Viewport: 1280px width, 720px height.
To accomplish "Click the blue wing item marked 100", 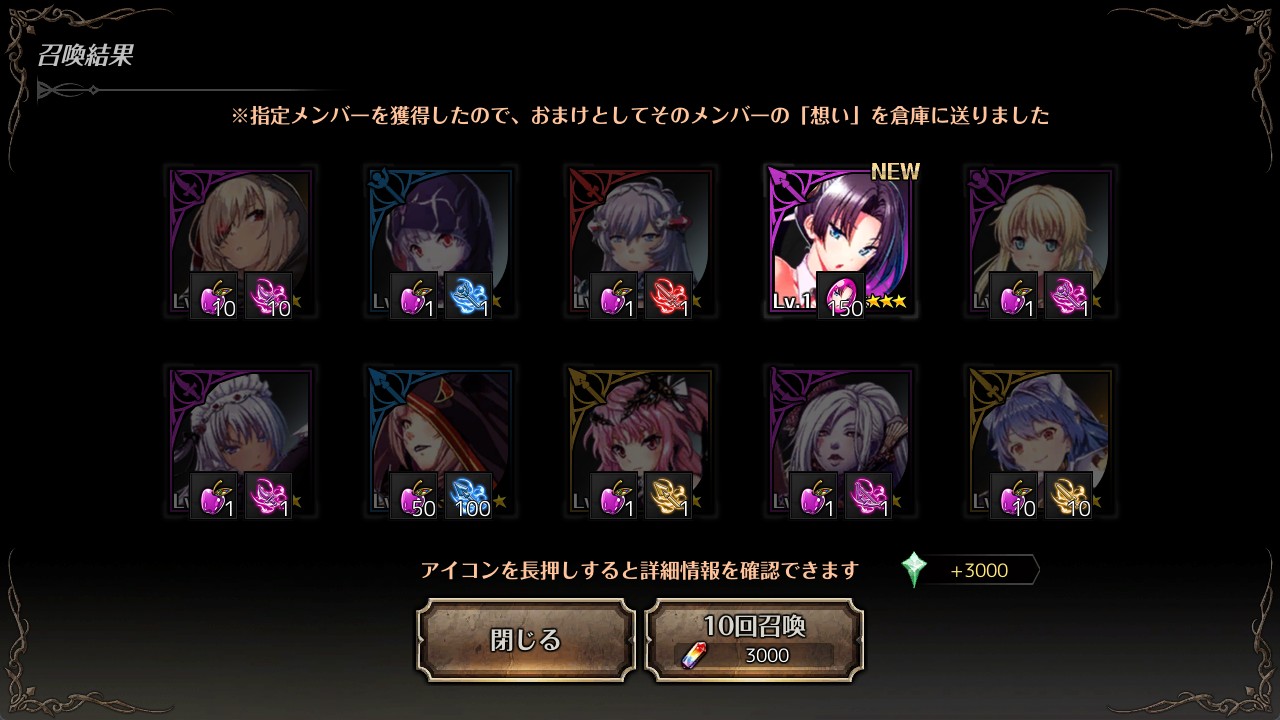I will coord(469,496).
